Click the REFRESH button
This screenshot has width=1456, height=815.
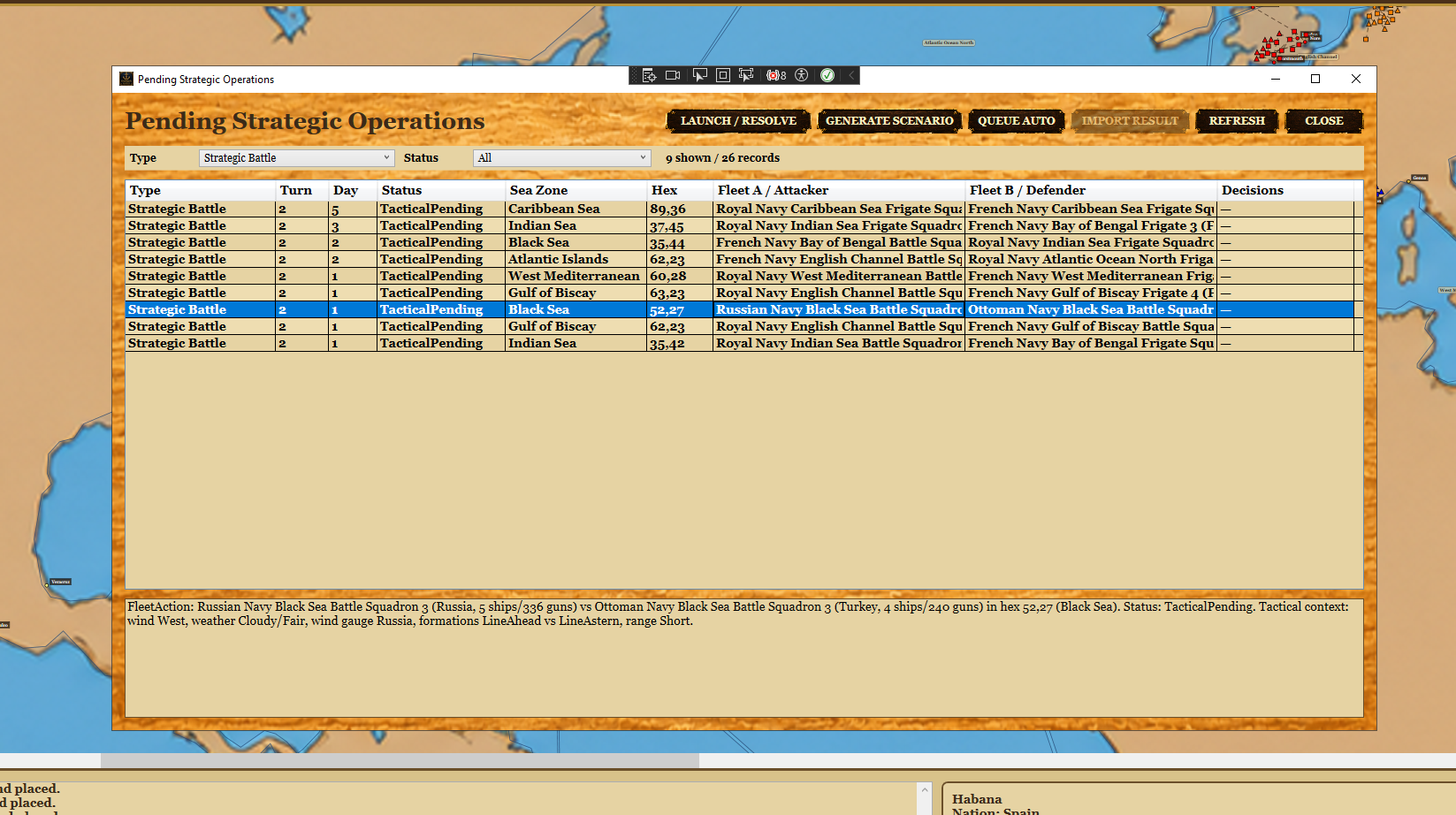click(x=1237, y=121)
